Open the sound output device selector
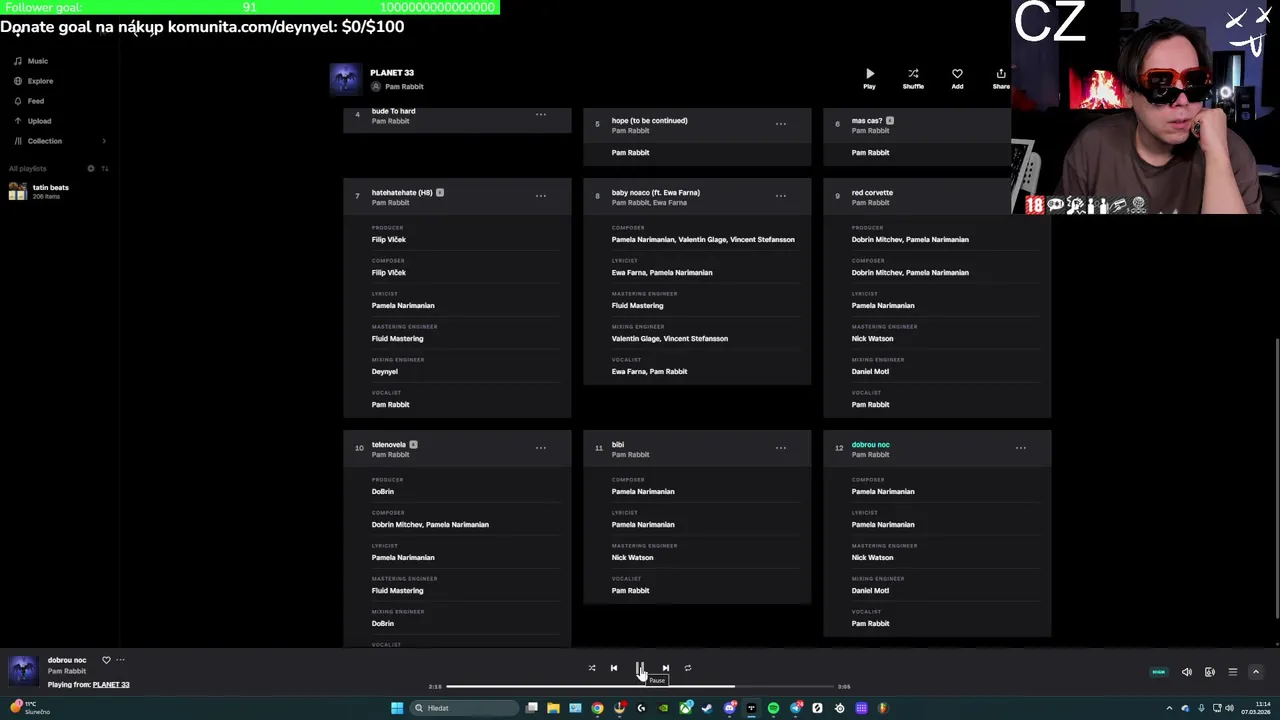Viewport: 1280px width, 720px height. (x=1210, y=672)
